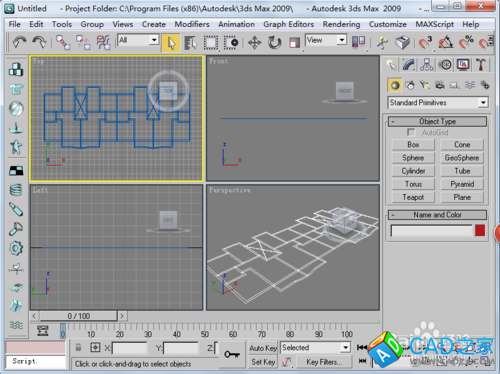This screenshot has height=374, width=500.
Task: Activate the Select Object arrow tool
Action: [x=171, y=43]
